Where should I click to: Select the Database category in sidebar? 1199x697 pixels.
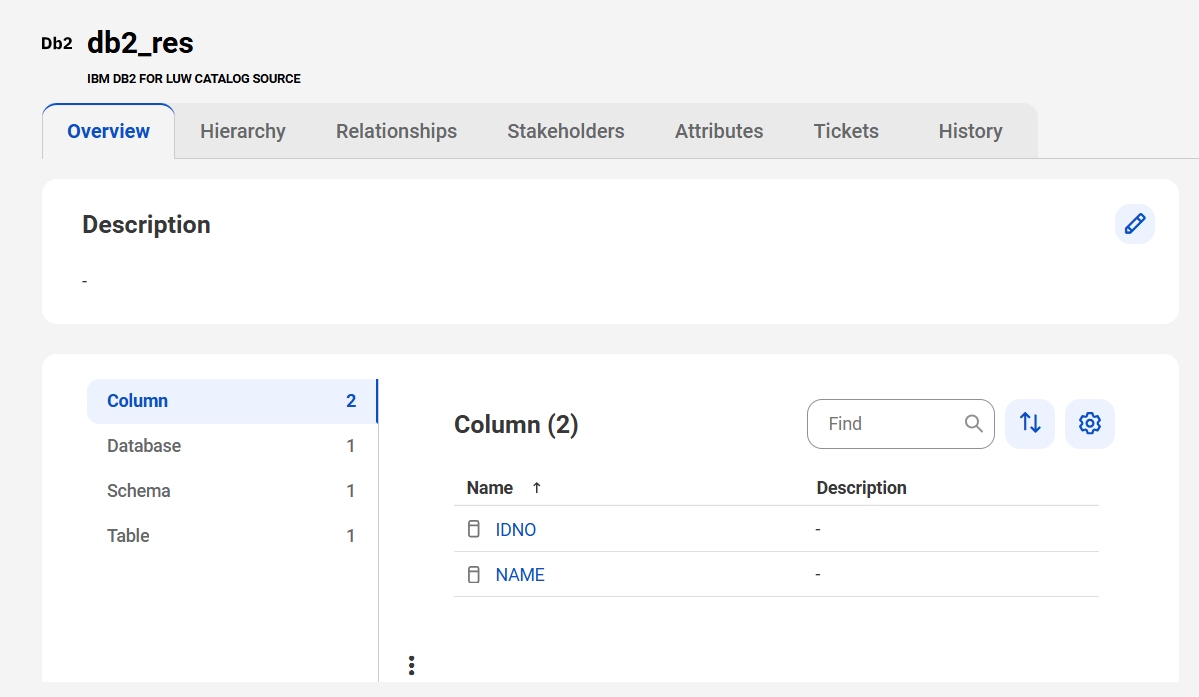click(x=232, y=446)
